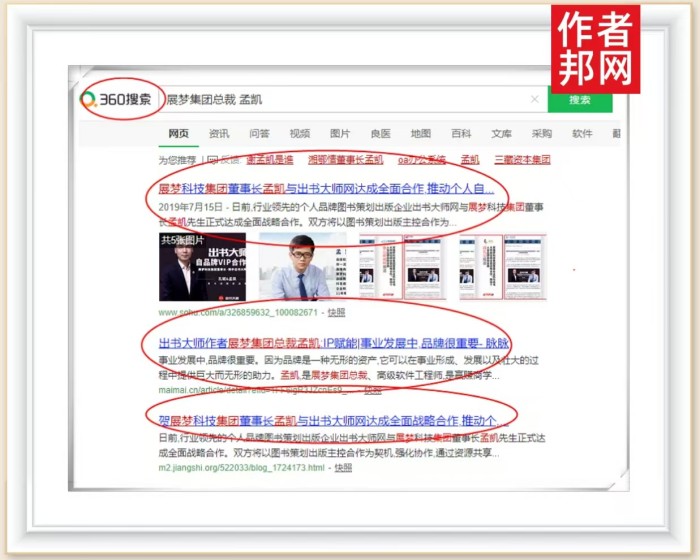Viewport: 700px width, 560px height.
Task: Click the recommended search 三鼎资本集团
Action: [x=522, y=159]
